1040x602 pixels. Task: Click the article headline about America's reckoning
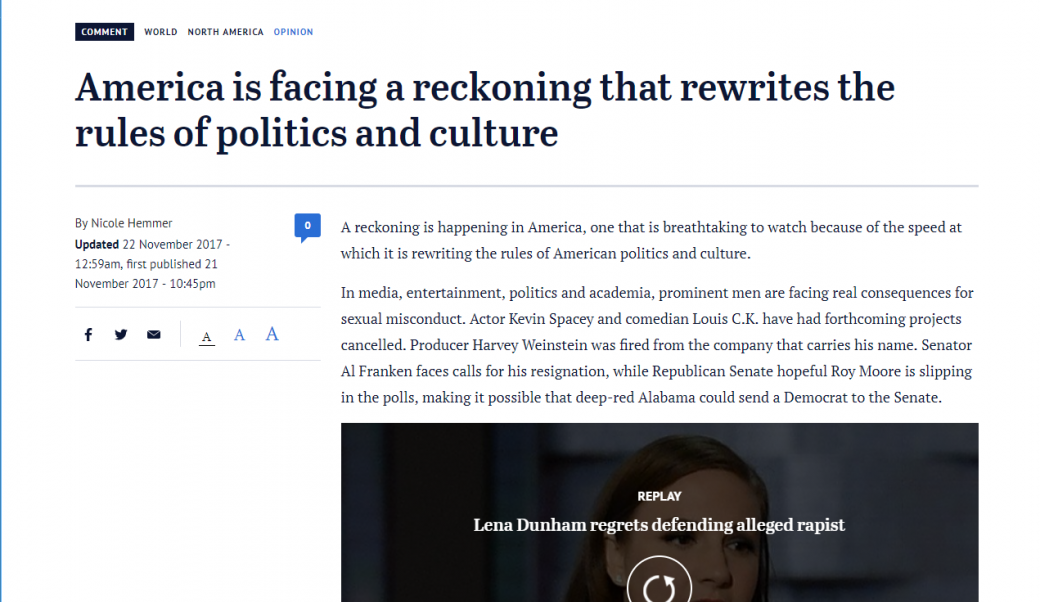click(484, 110)
